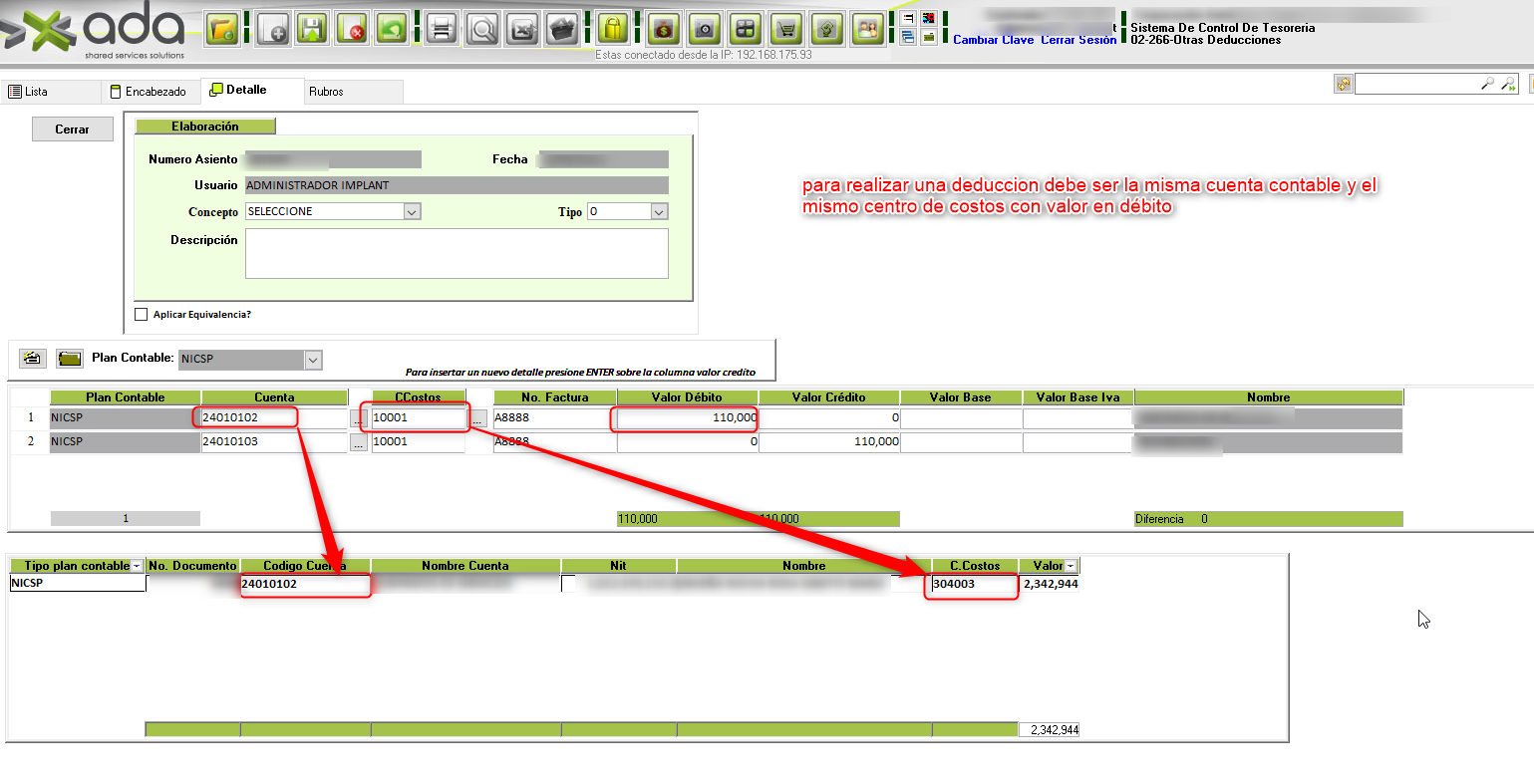Click the shopping cart toolbar icon
This screenshot has width=1534, height=784.
pos(787,29)
